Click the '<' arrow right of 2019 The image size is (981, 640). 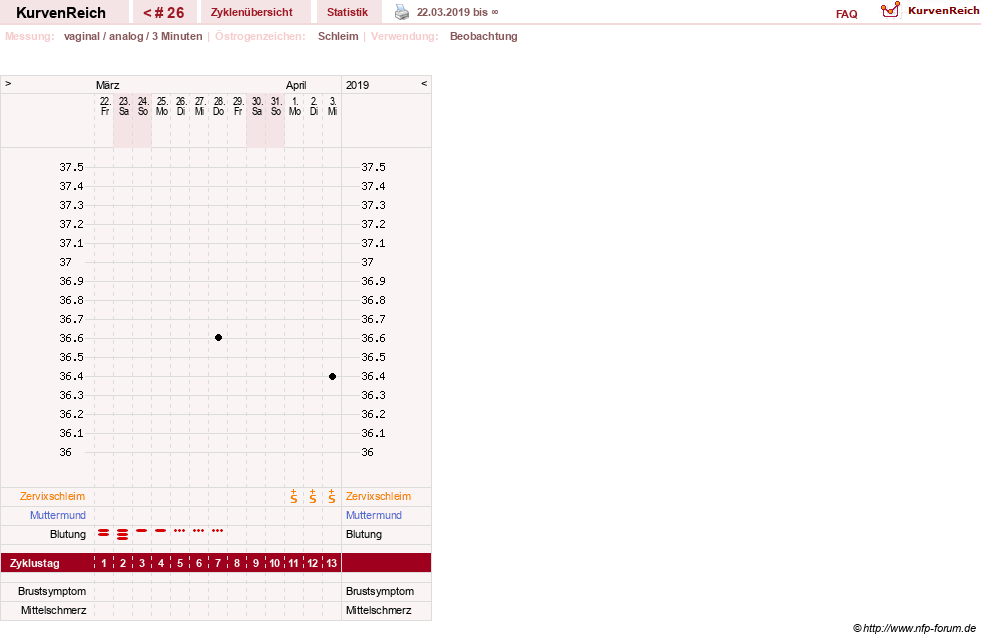click(424, 83)
